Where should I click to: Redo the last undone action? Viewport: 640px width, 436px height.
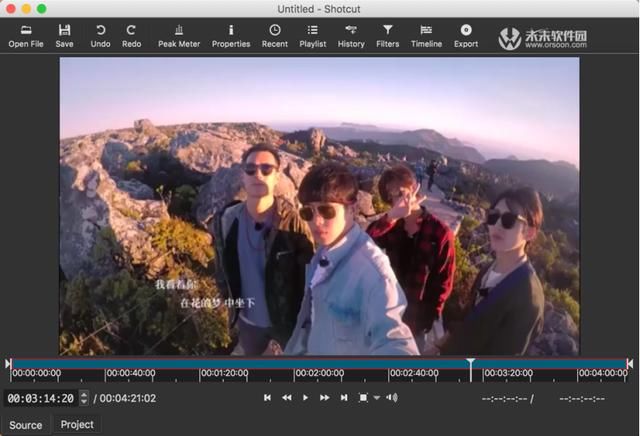click(x=131, y=36)
